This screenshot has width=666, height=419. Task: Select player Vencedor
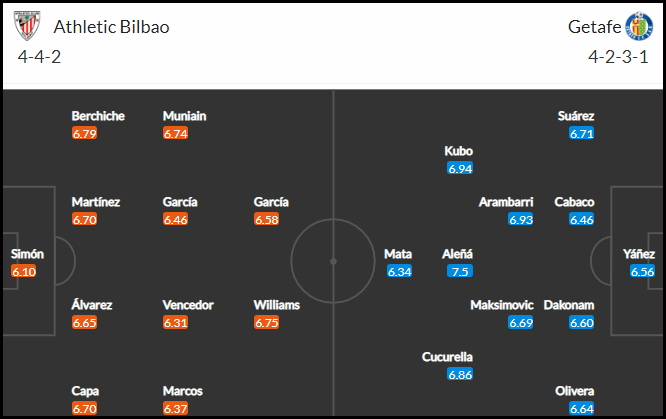coord(188,305)
